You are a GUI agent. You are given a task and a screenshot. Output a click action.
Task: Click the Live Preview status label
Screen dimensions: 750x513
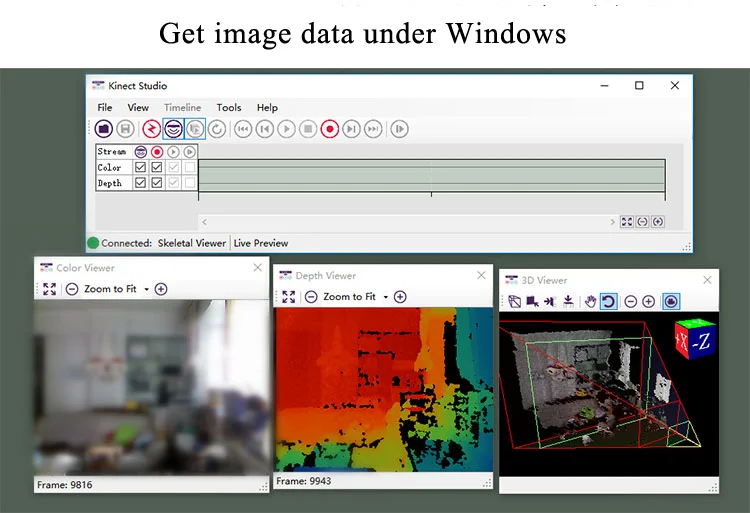(261, 243)
